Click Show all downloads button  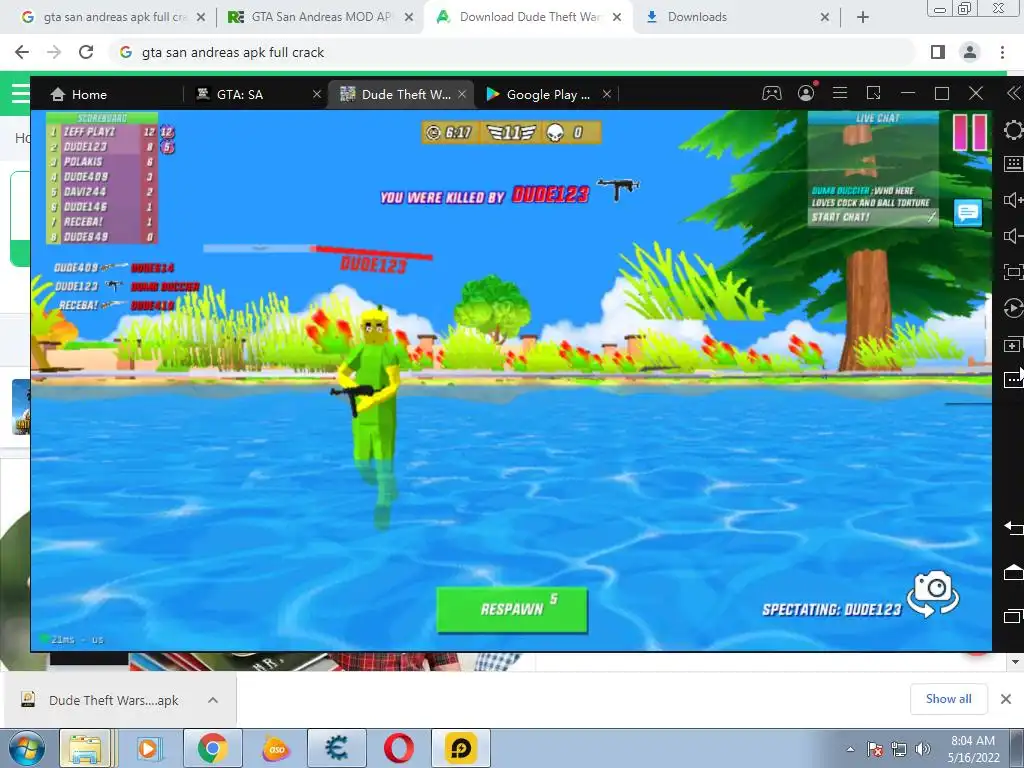948,699
